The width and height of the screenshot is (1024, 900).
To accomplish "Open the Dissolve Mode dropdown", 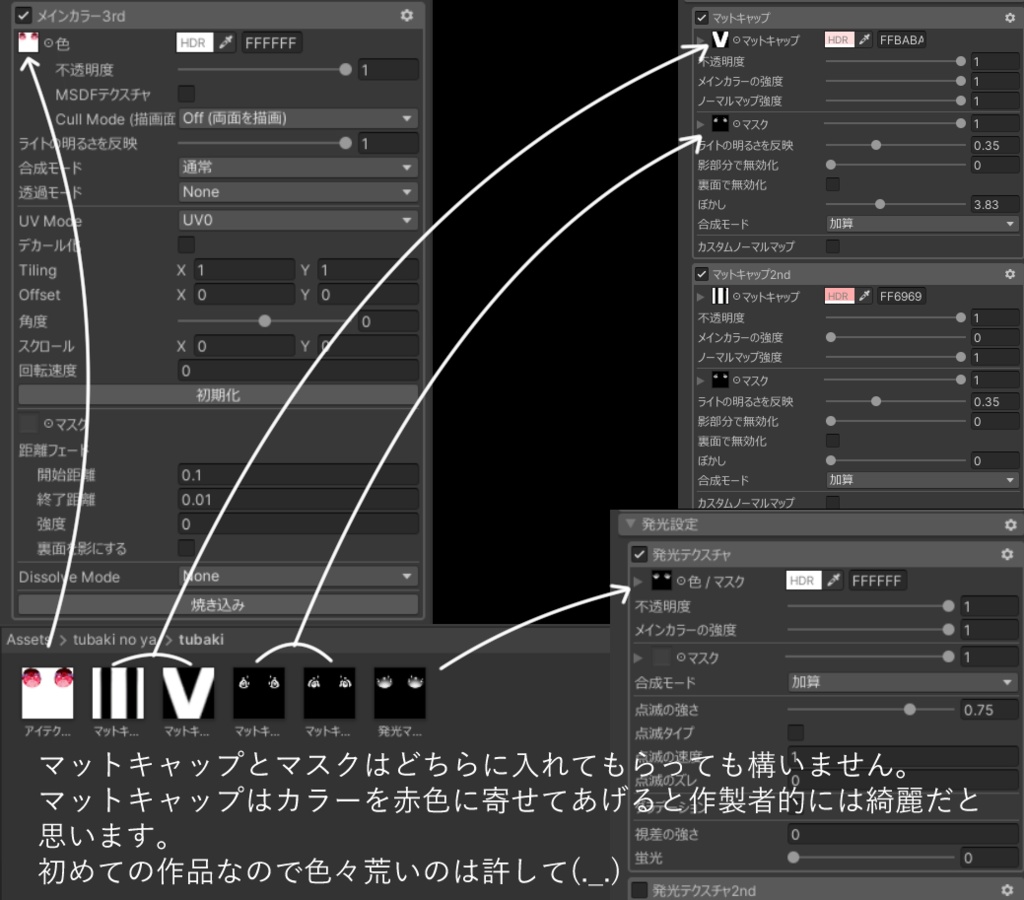I will [298, 576].
